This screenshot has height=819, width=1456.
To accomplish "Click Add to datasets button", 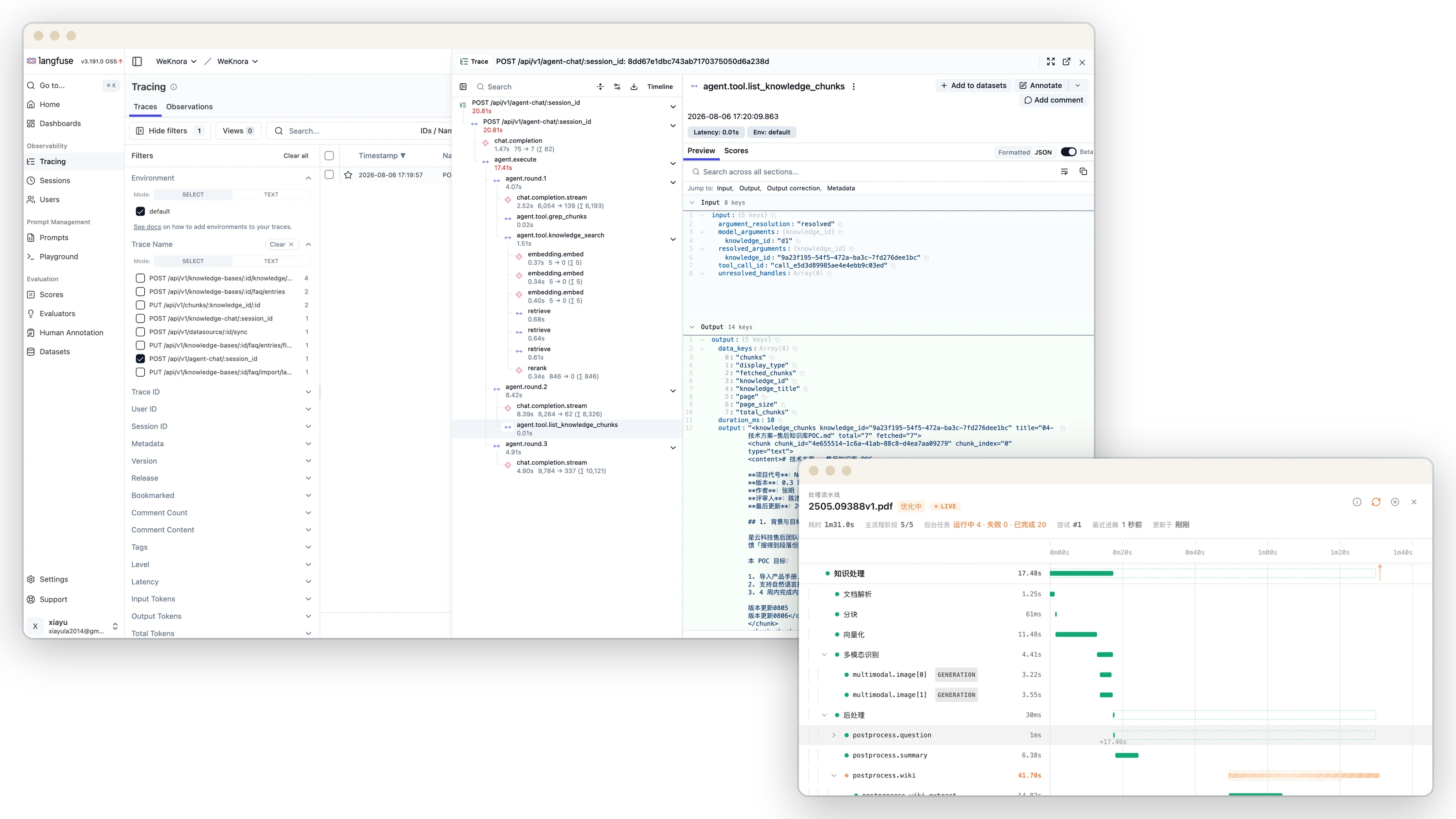I will pos(973,86).
